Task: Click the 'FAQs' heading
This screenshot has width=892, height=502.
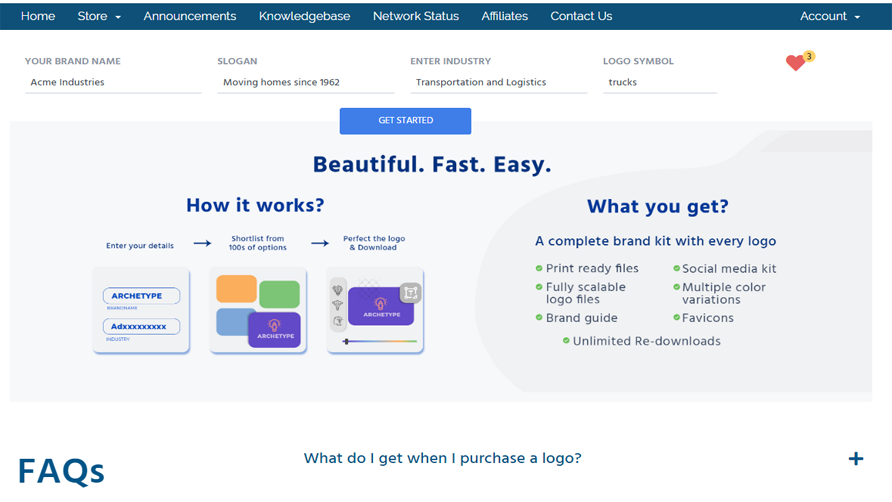Action: (61, 471)
